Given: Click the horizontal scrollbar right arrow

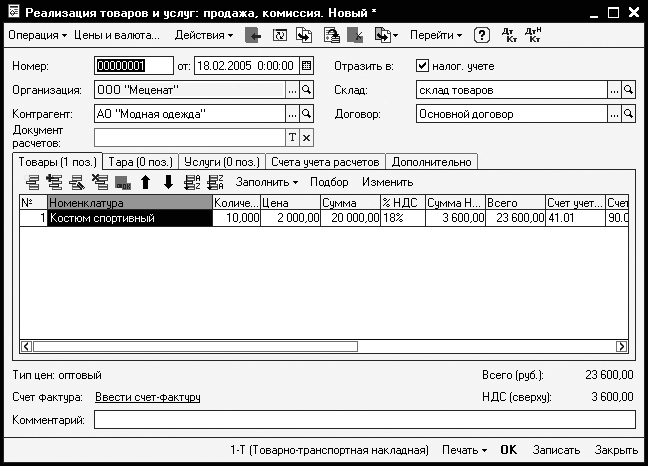Looking at the screenshot, I should 622,346.
